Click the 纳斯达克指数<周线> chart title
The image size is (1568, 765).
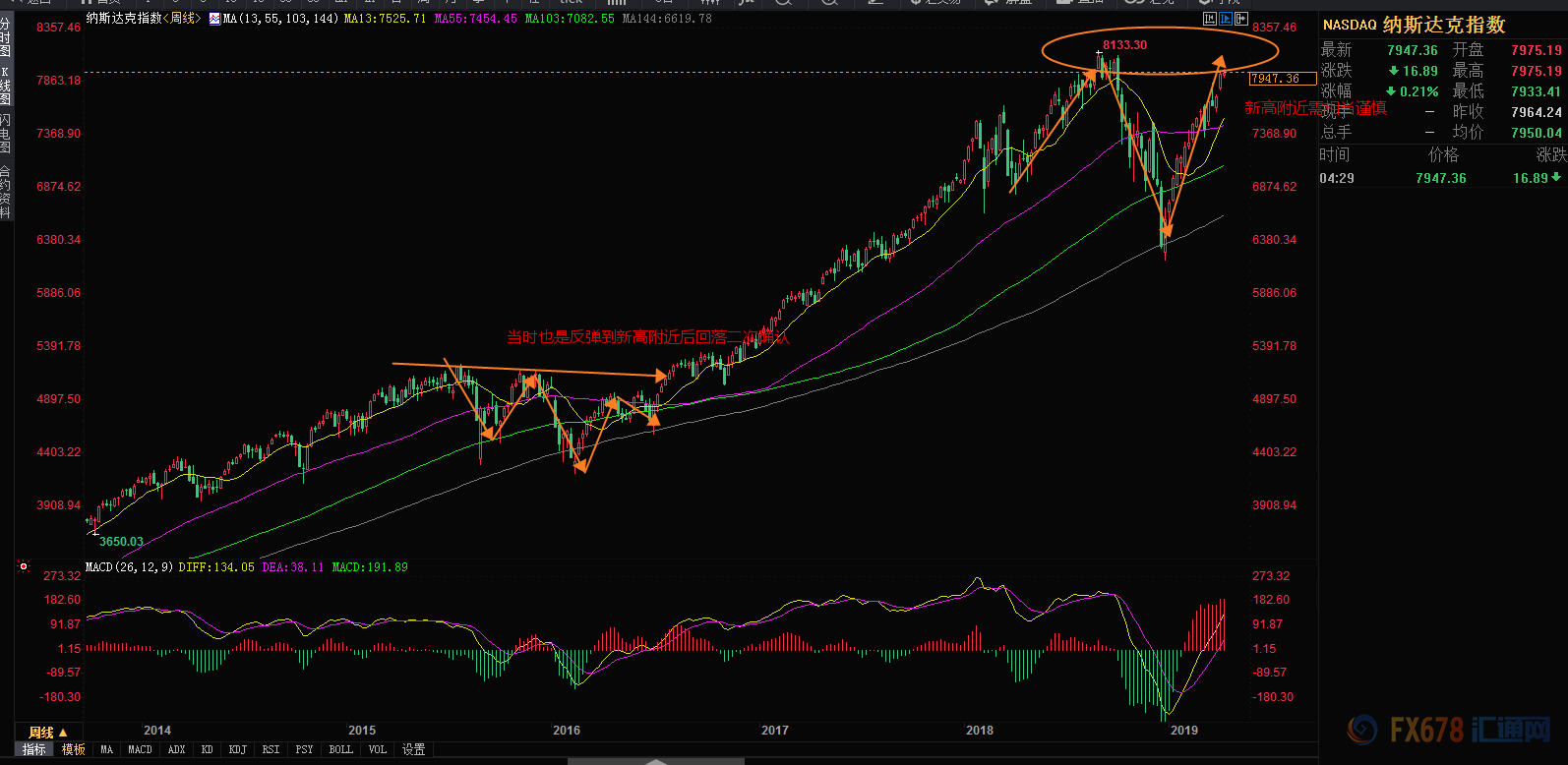click(144, 19)
